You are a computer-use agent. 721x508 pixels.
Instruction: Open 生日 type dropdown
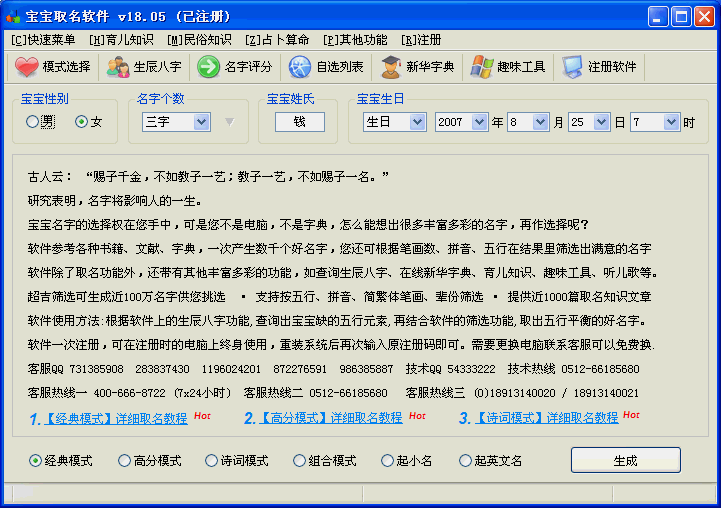417,122
